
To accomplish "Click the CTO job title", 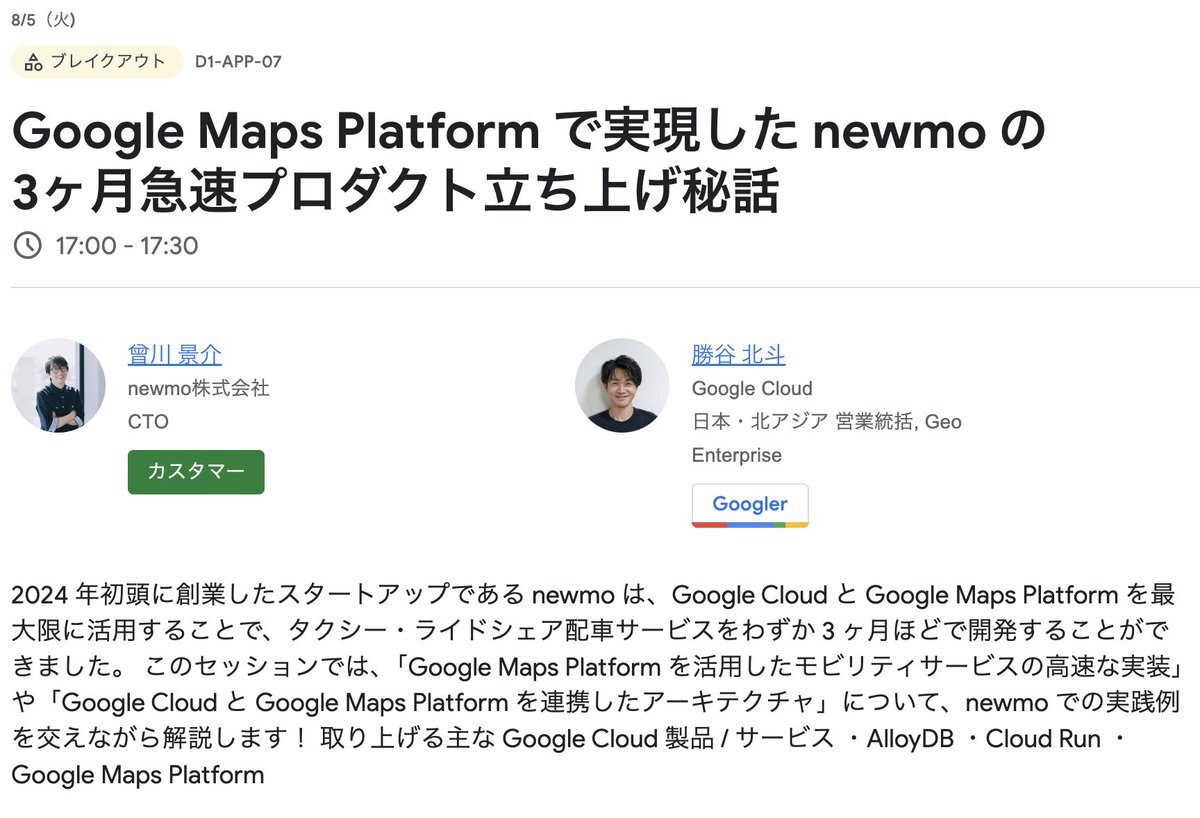I will tap(148, 422).
